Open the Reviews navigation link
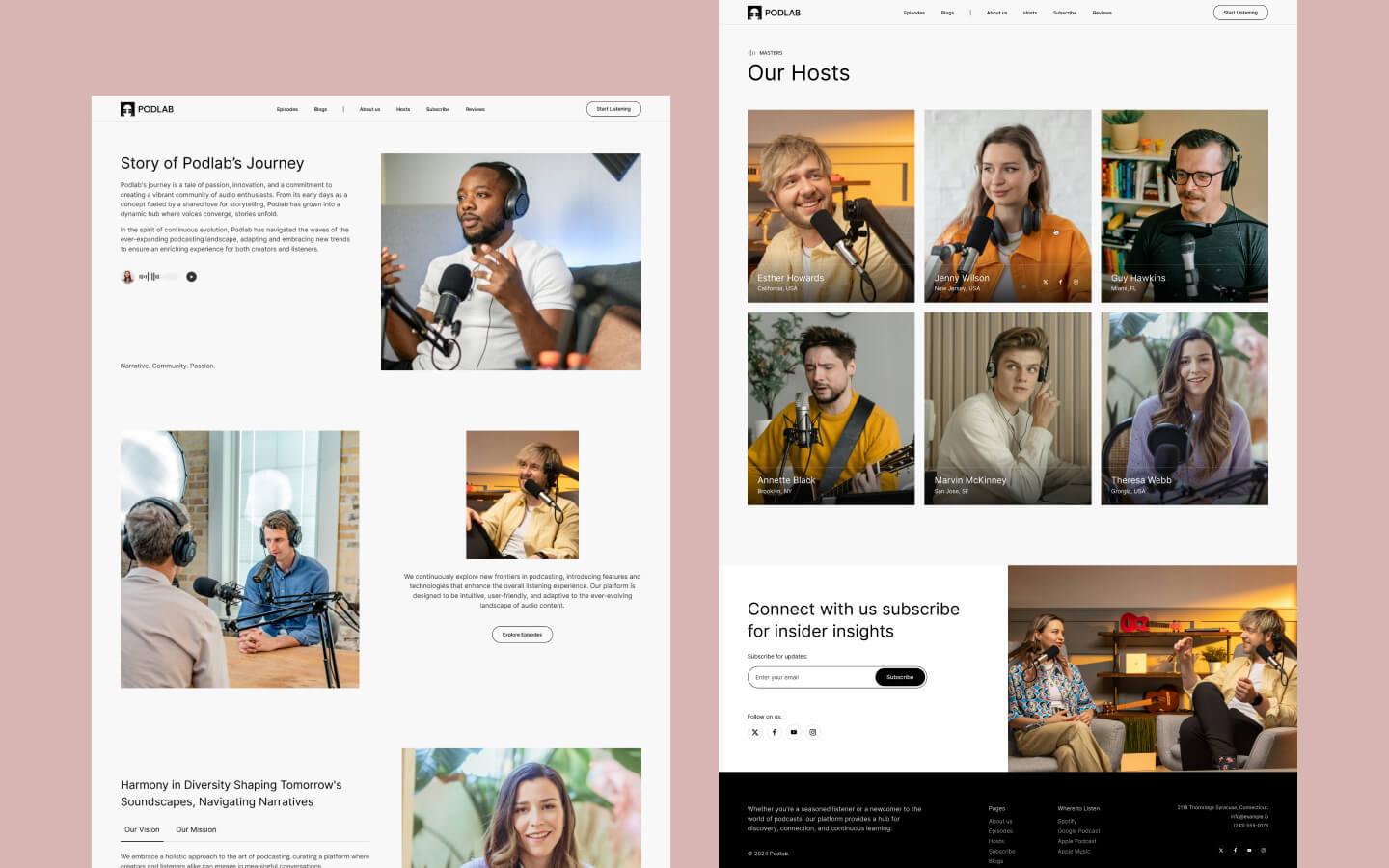 1102,13
